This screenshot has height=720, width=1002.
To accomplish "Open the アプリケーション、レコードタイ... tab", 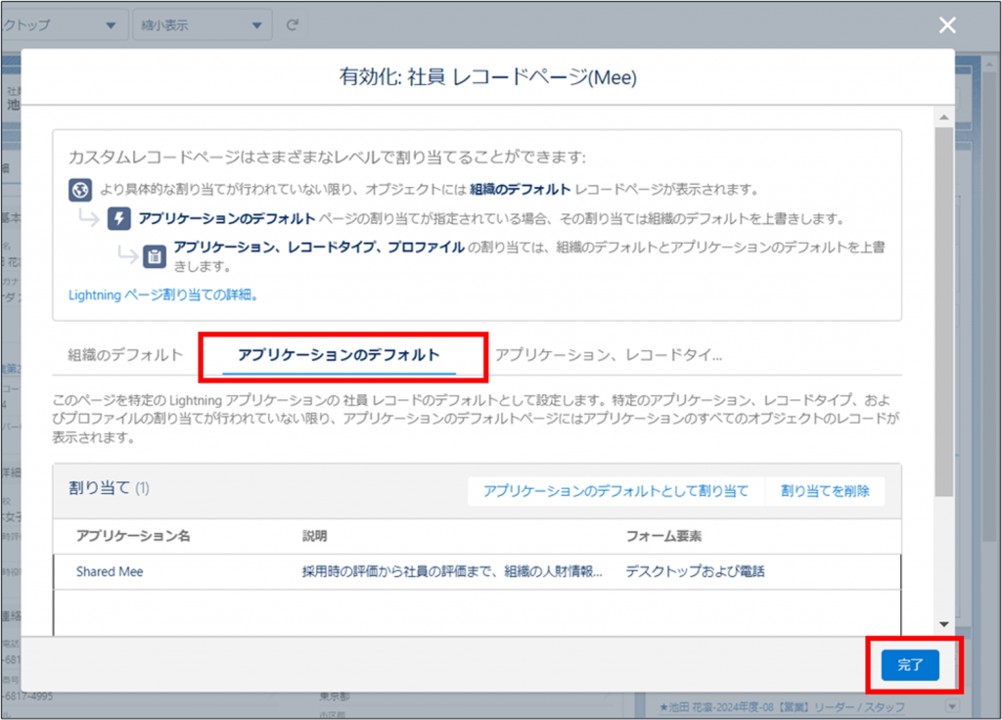I will tap(608, 355).
